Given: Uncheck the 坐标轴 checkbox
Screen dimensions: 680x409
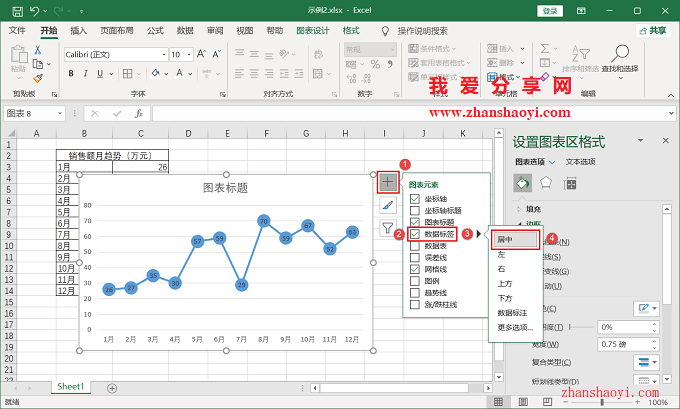Looking at the screenshot, I should click(415, 199).
